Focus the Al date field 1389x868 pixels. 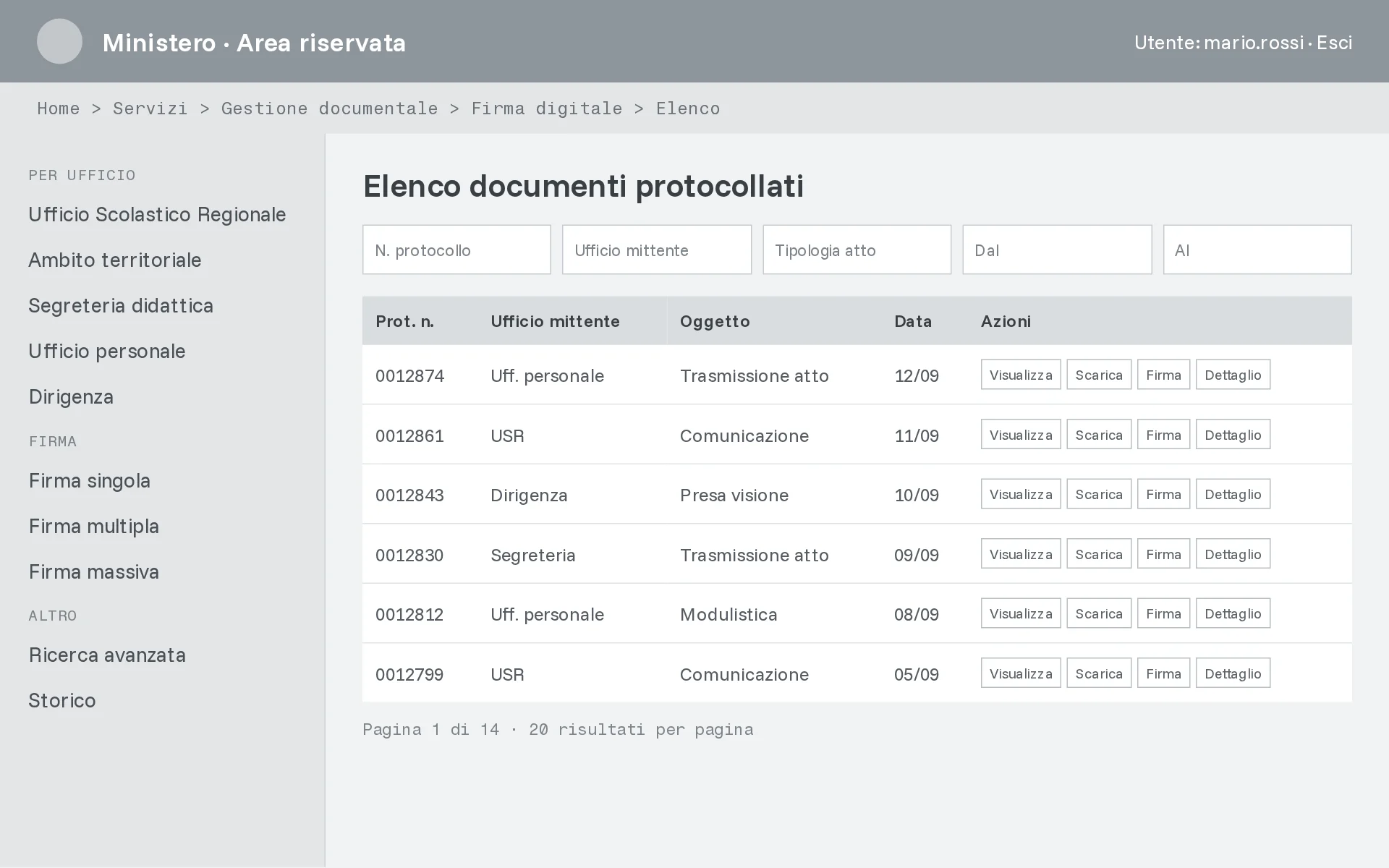(1257, 250)
